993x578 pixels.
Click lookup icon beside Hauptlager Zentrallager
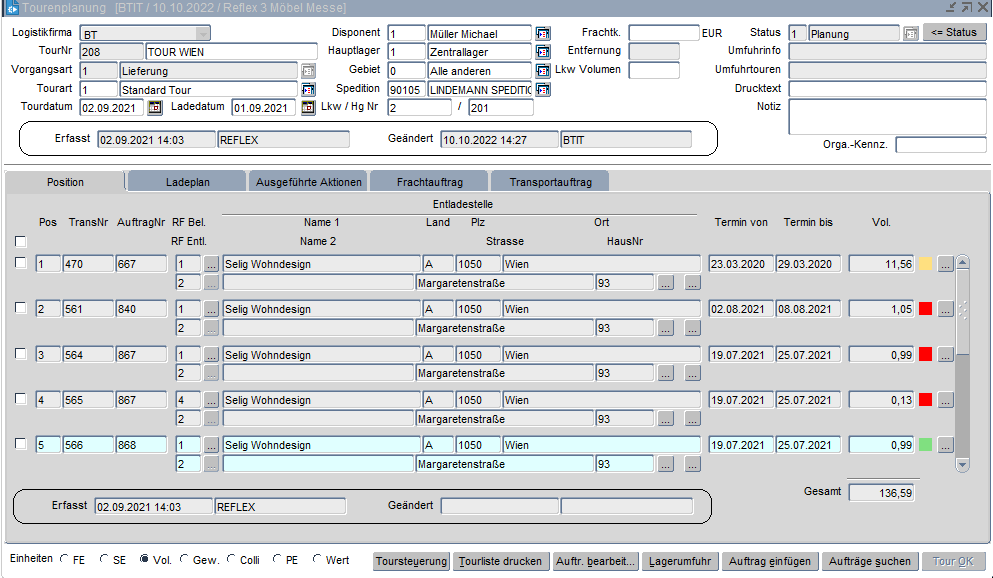click(543, 52)
